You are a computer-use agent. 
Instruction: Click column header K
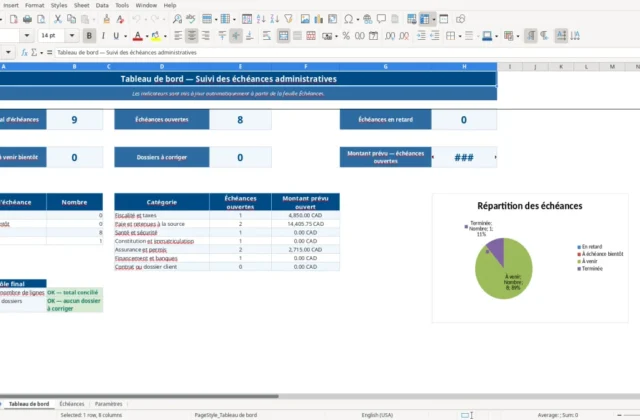[561, 67]
